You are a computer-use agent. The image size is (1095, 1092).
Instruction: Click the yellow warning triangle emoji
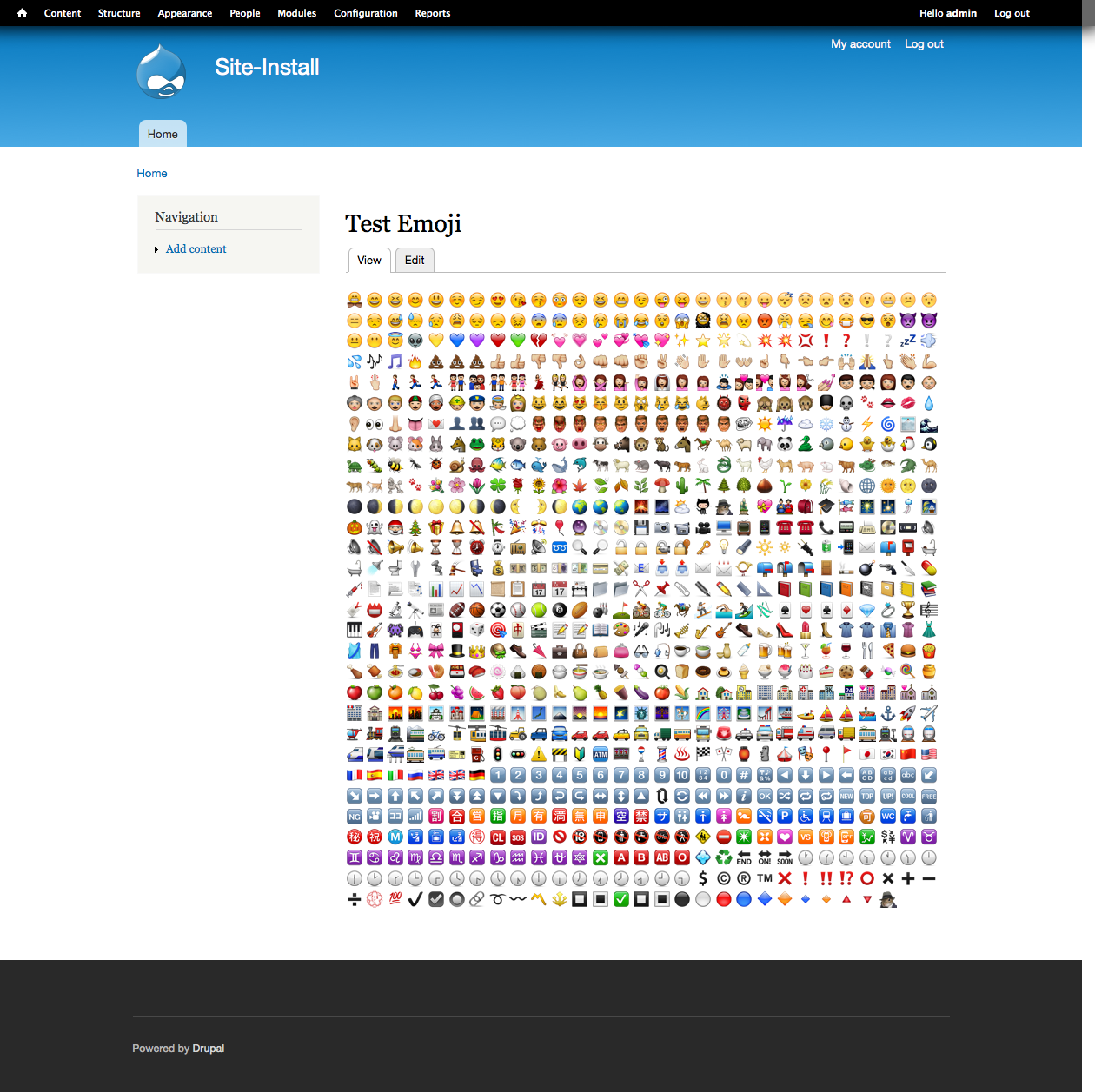[x=539, y=754]
